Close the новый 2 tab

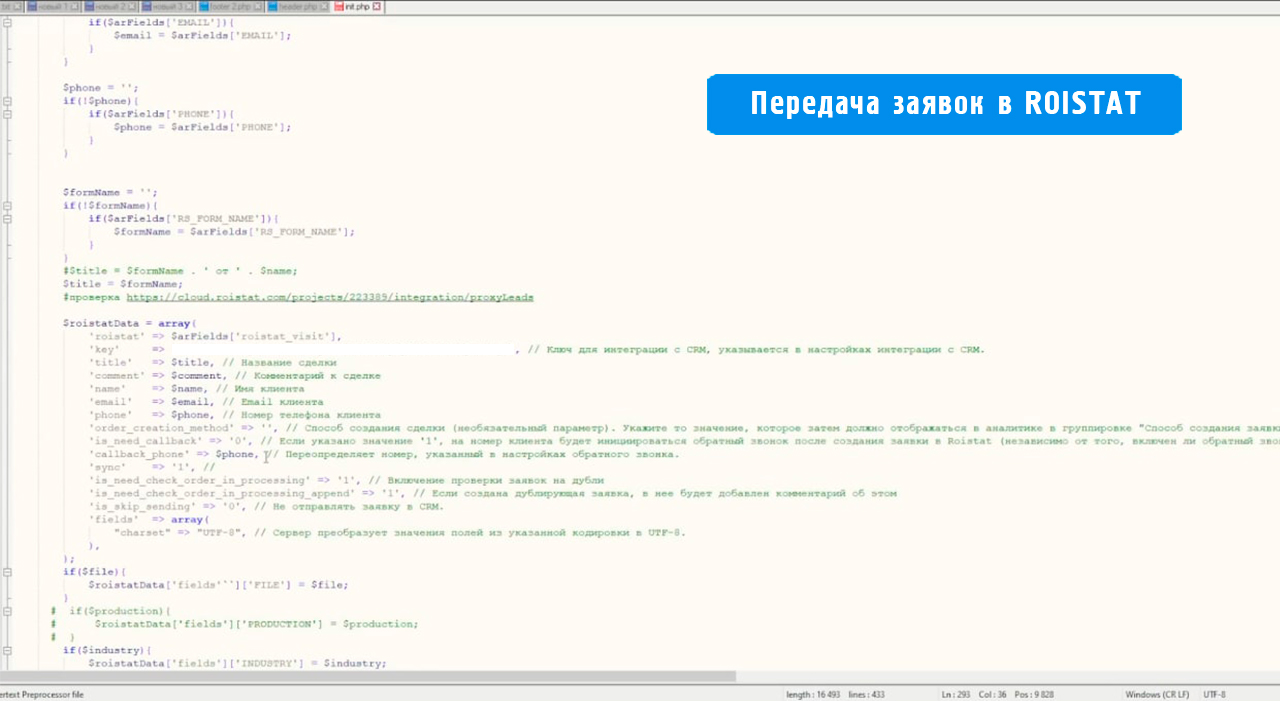pos(132,6)
